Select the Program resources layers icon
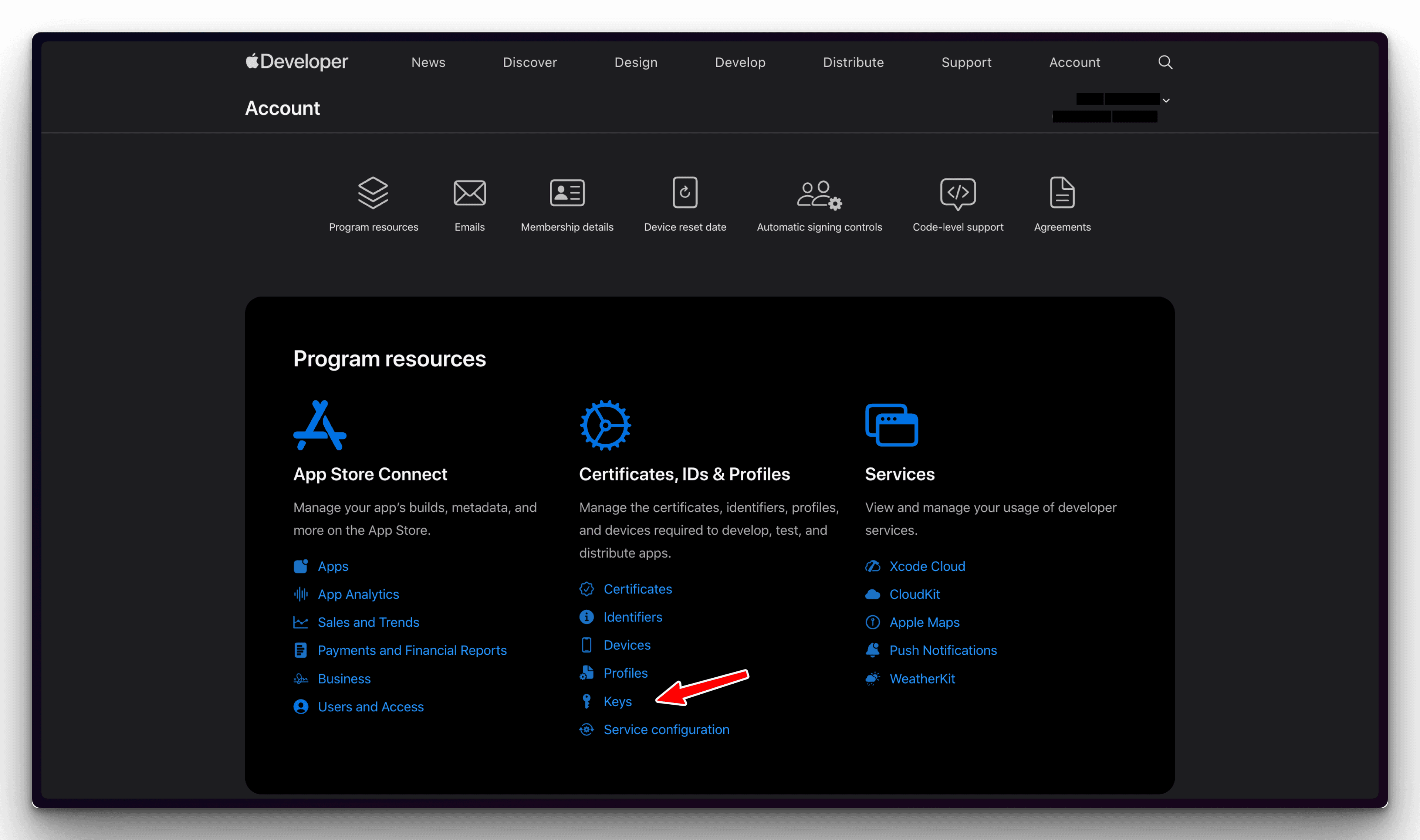1420x840 pixels. [x=373, y=193]
